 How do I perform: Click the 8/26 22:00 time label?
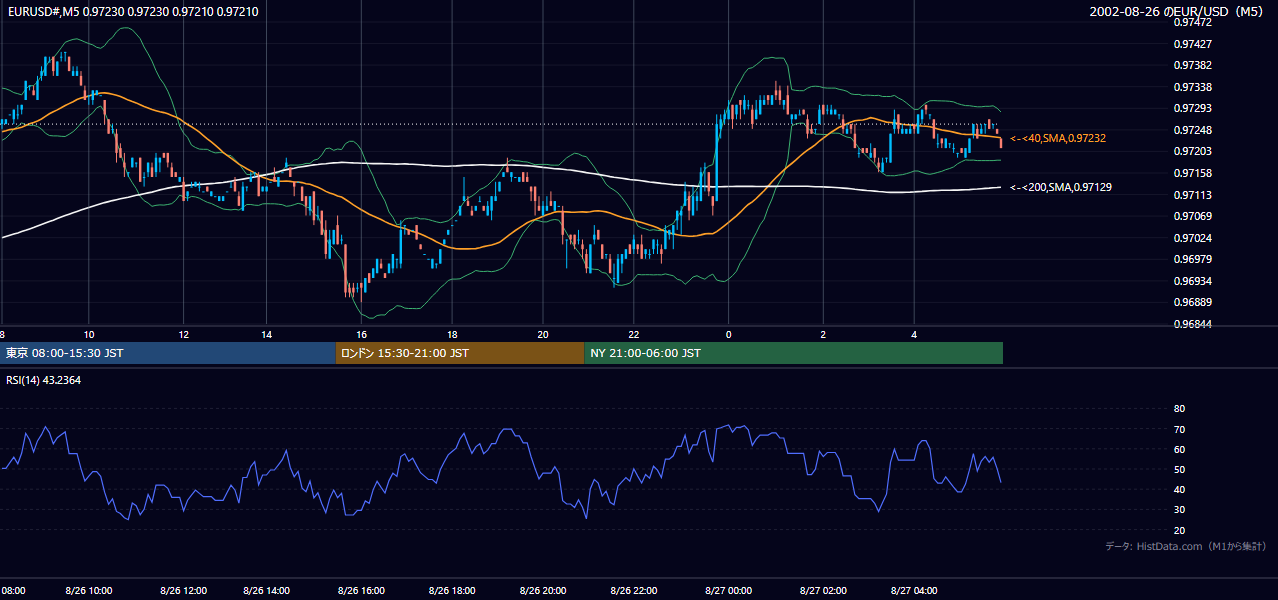[x=633, y=591]
